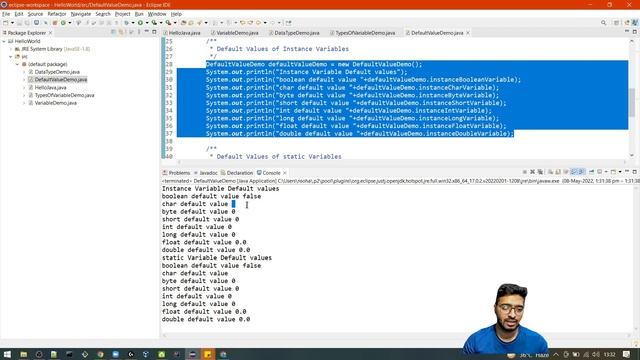Open File Explorer from the taskbar
This screenshot has height=360, width=640.
click(x=23, y=354)
